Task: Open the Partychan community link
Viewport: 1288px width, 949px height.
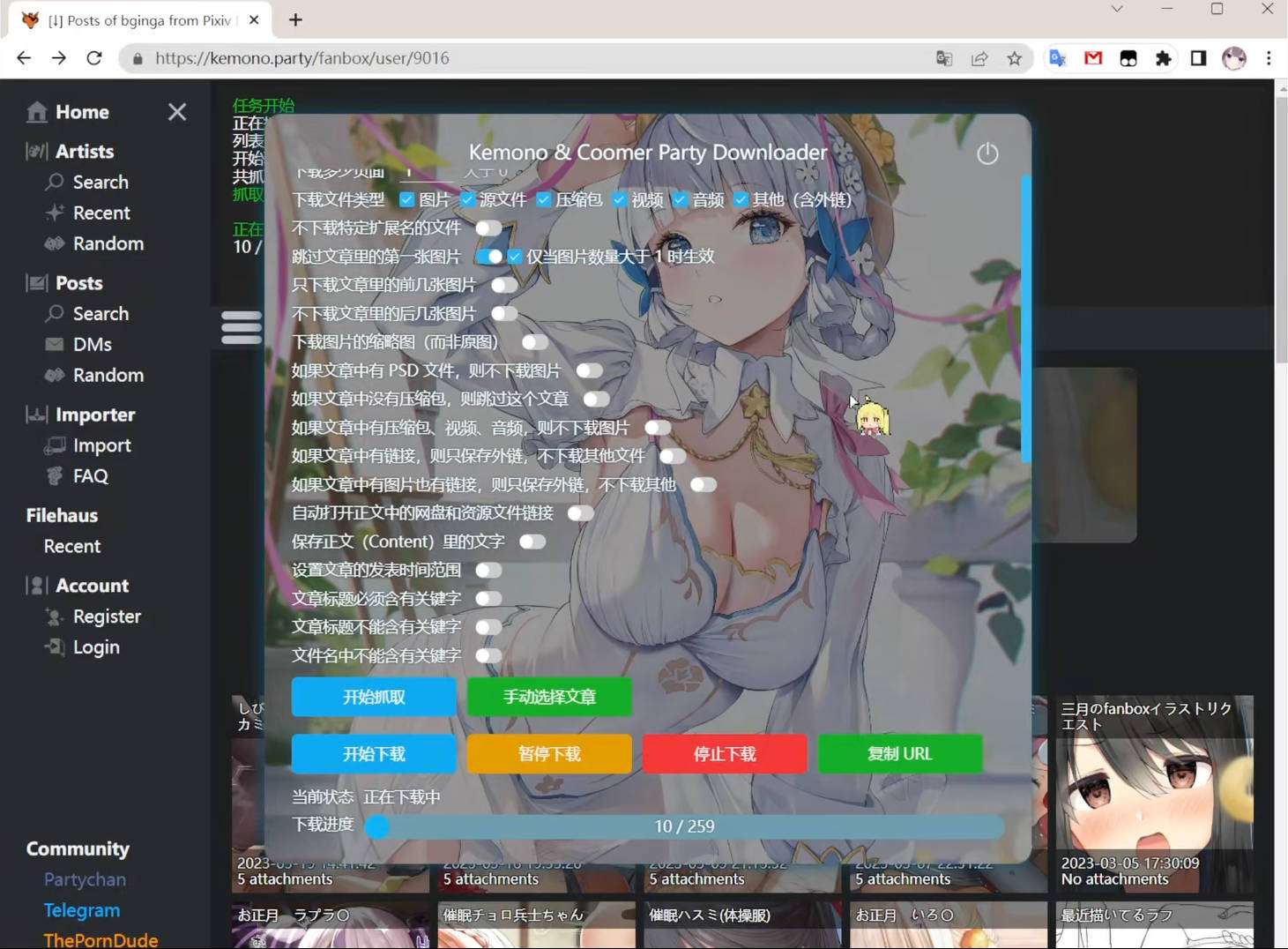Action: pos(85,879)
